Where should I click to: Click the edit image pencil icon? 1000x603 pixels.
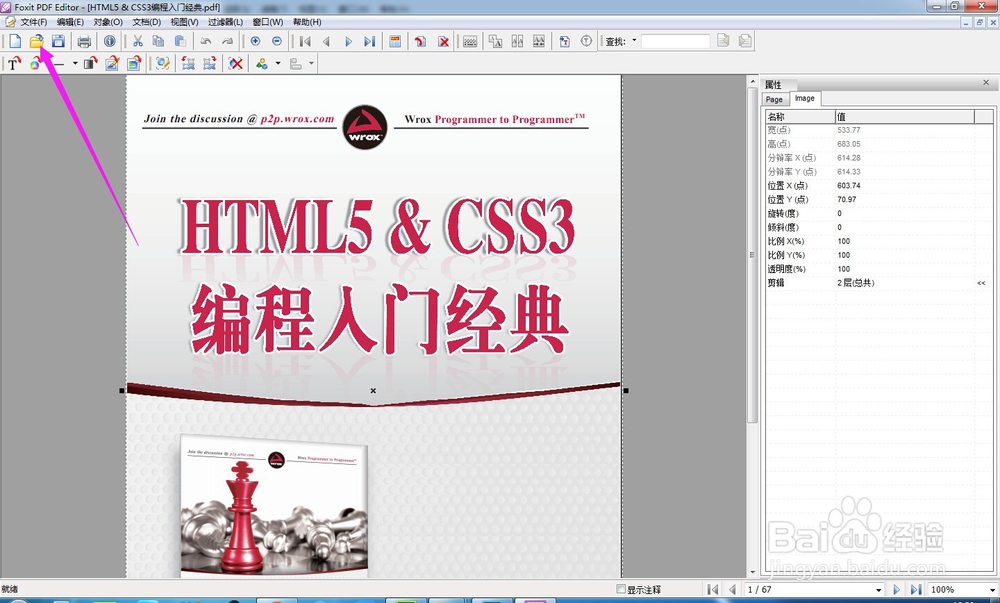pyautogui.click(x=112, y=63)
